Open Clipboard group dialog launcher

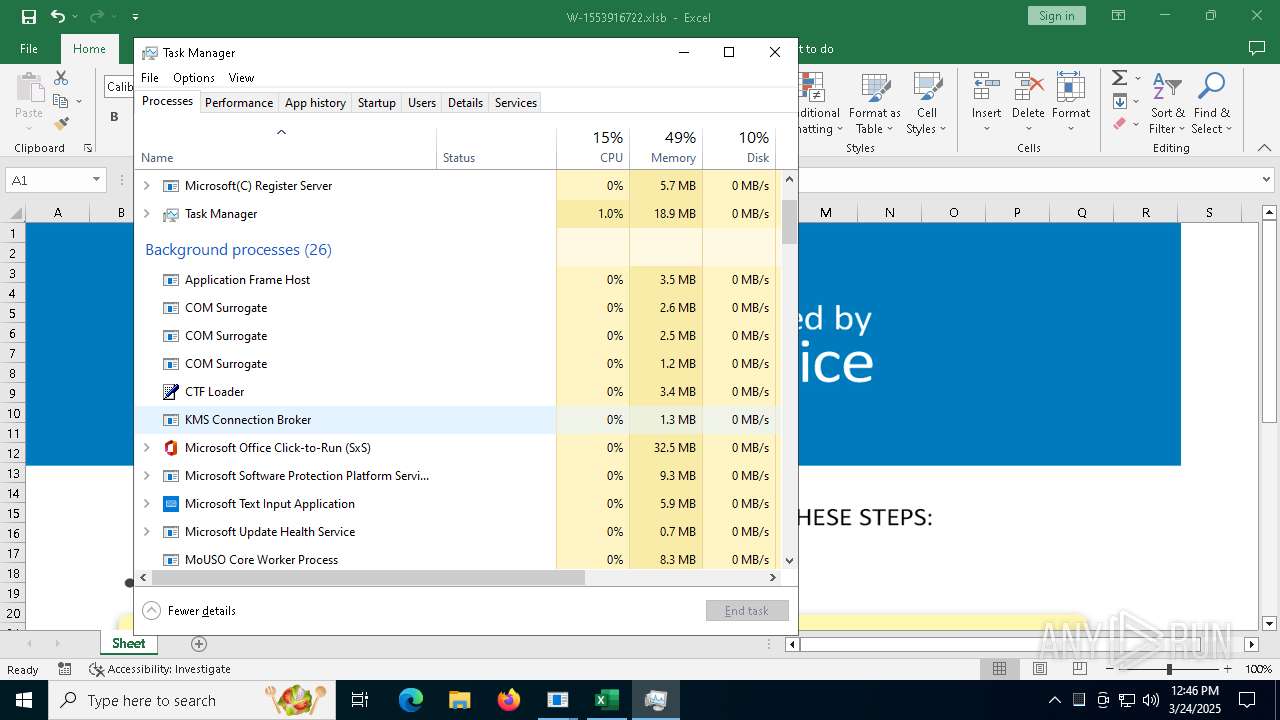coord(88,148)
